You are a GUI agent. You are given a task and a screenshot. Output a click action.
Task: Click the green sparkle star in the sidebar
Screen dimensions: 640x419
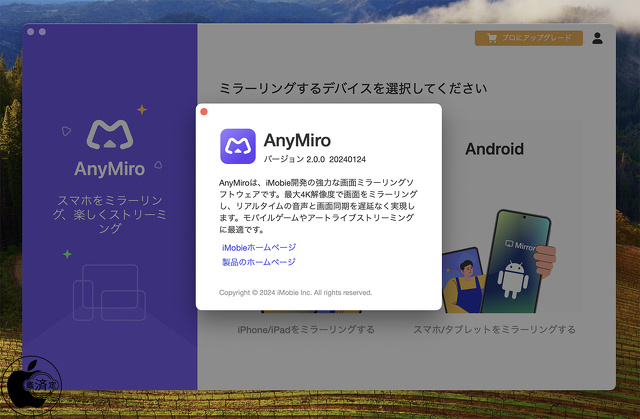(67, 254)
